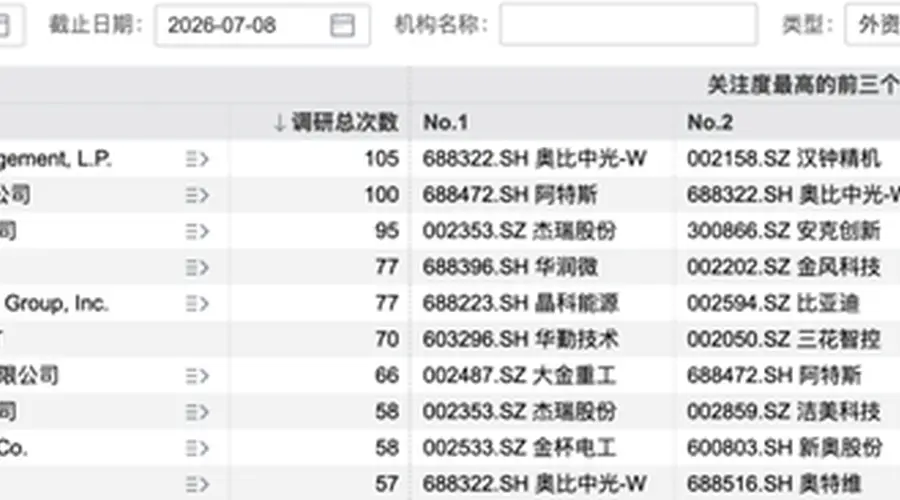This screenshot has width=900, height=500.
Task: Open detail icon in 002859.SZ 洁美科技 row
Action: click(197, 412)
